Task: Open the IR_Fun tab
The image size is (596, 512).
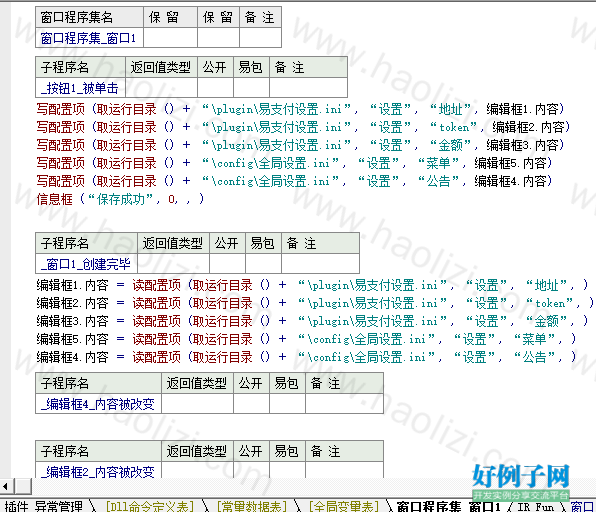Action: (535, 506)
